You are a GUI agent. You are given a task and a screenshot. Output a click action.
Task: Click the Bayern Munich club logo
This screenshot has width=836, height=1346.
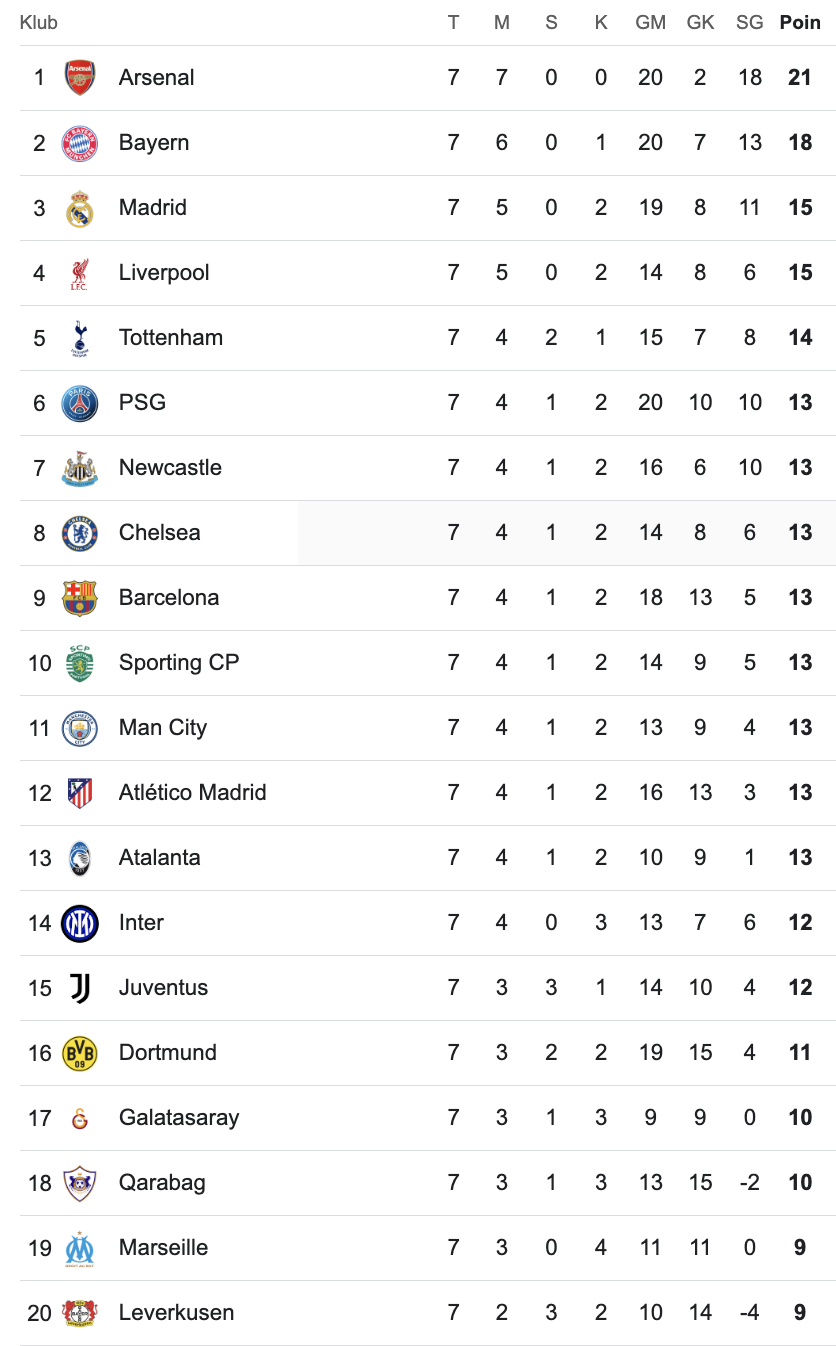click(80, 143)
